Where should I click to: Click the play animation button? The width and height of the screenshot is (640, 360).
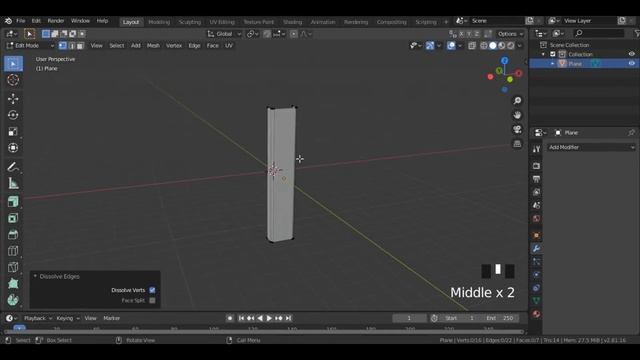point(269,318)
